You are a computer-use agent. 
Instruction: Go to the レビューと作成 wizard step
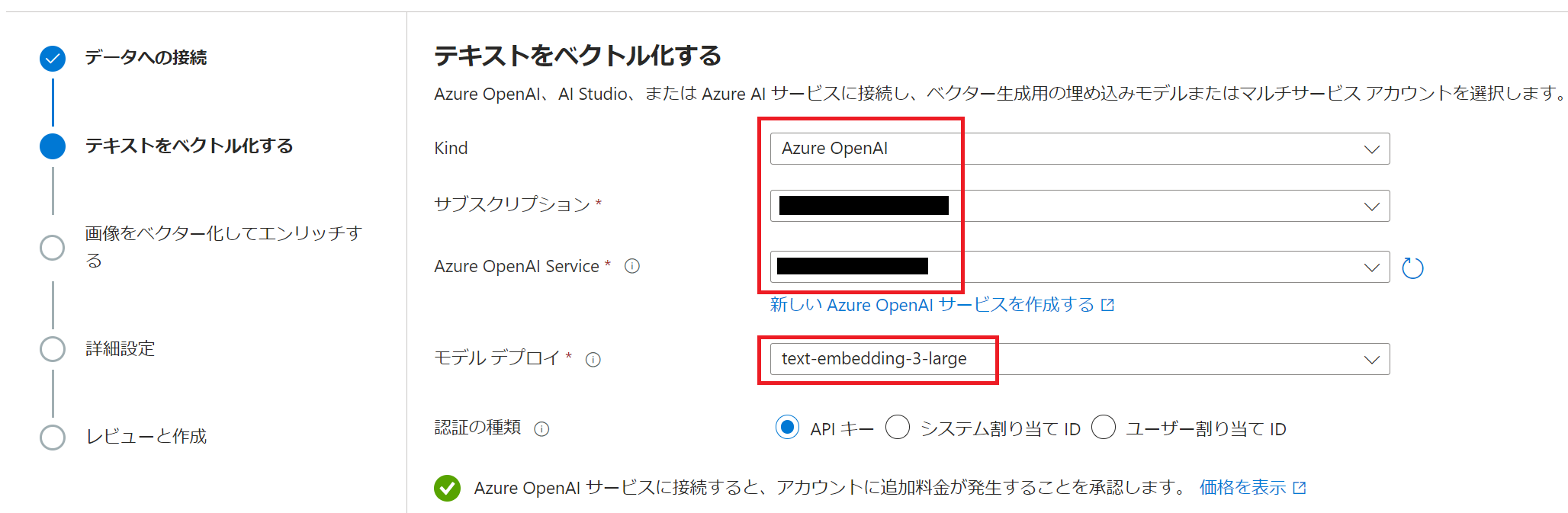pos(146,436)
